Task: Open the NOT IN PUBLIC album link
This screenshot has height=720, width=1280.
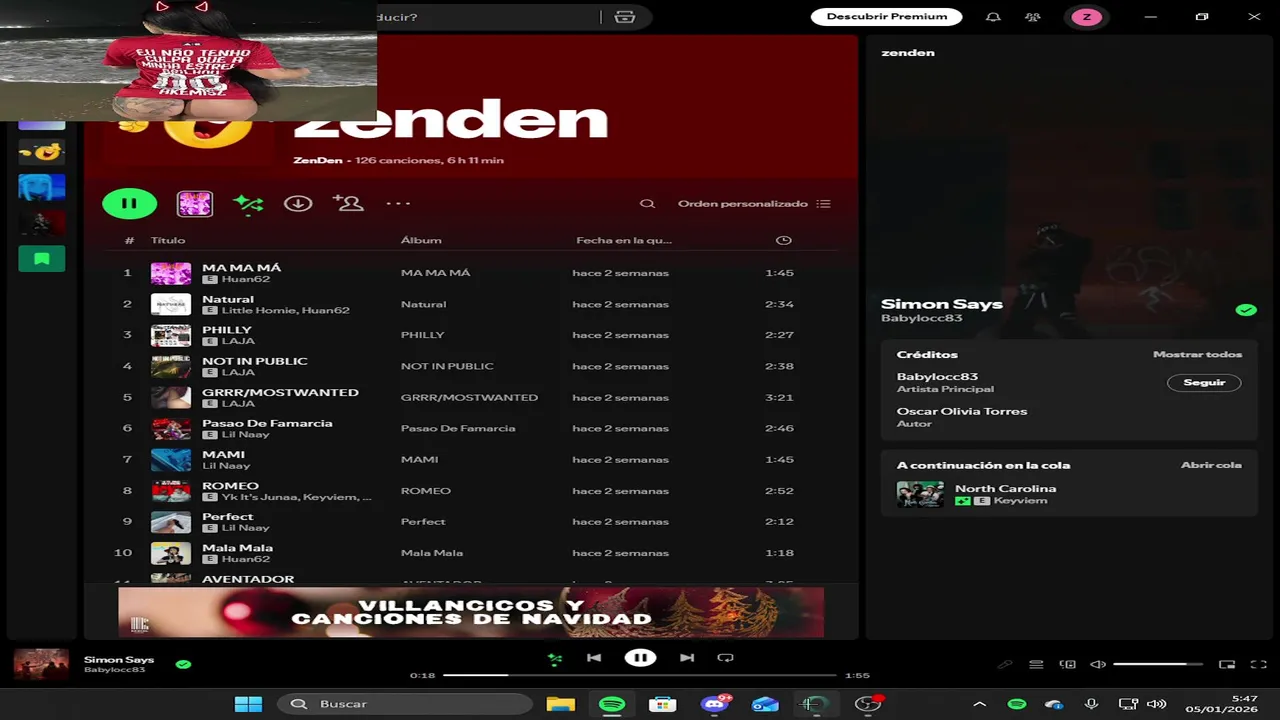Action: [447, 366]
